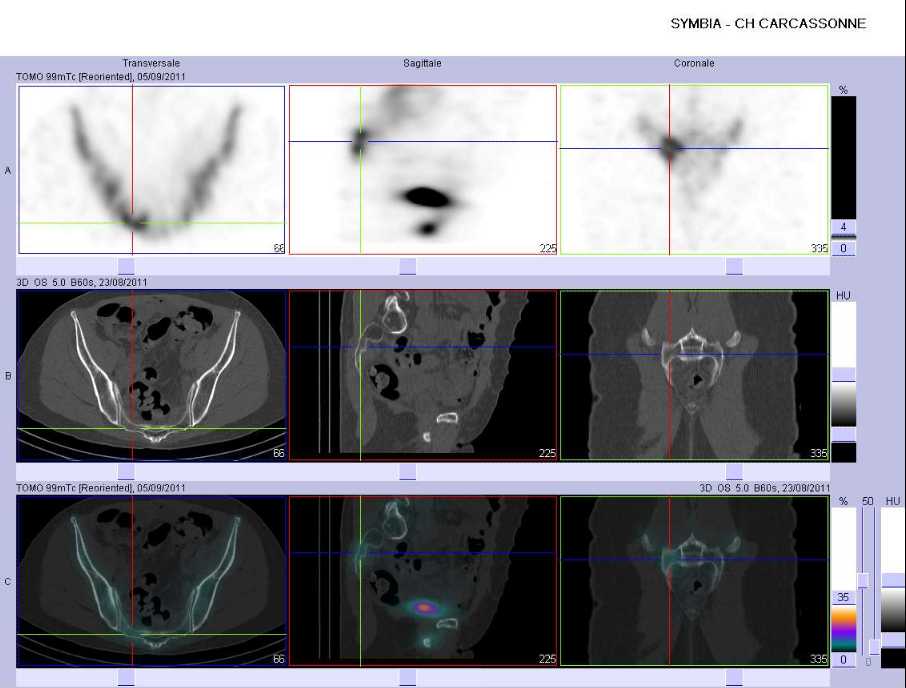Viewport: 906px width, 688px height.
Task: Click the row B HU upper window handle
Action: point(843,374)
